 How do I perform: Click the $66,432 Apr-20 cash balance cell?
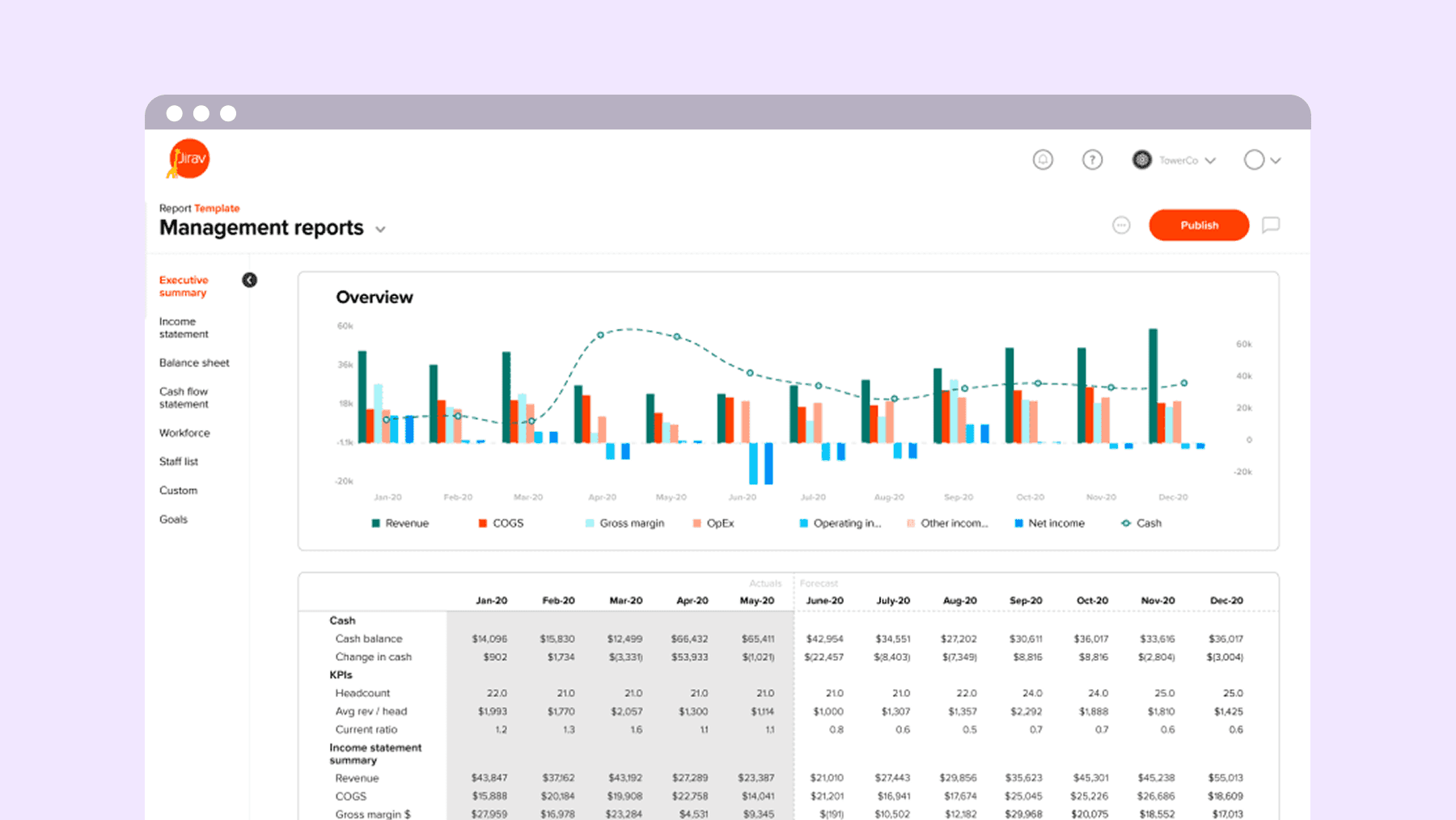tap(689, 639)
